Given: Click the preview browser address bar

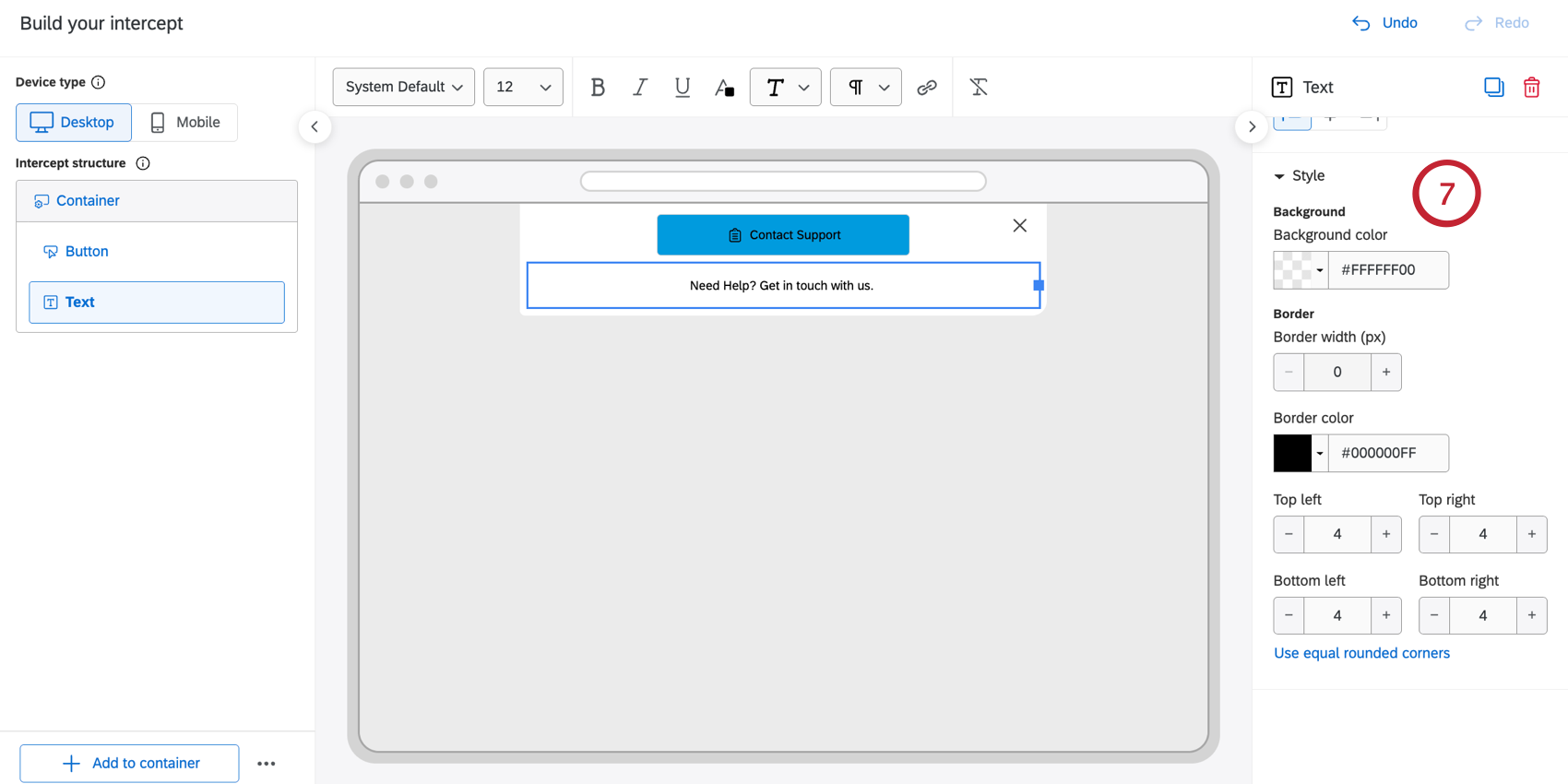Looking at the screenshot, I should 783,182.
